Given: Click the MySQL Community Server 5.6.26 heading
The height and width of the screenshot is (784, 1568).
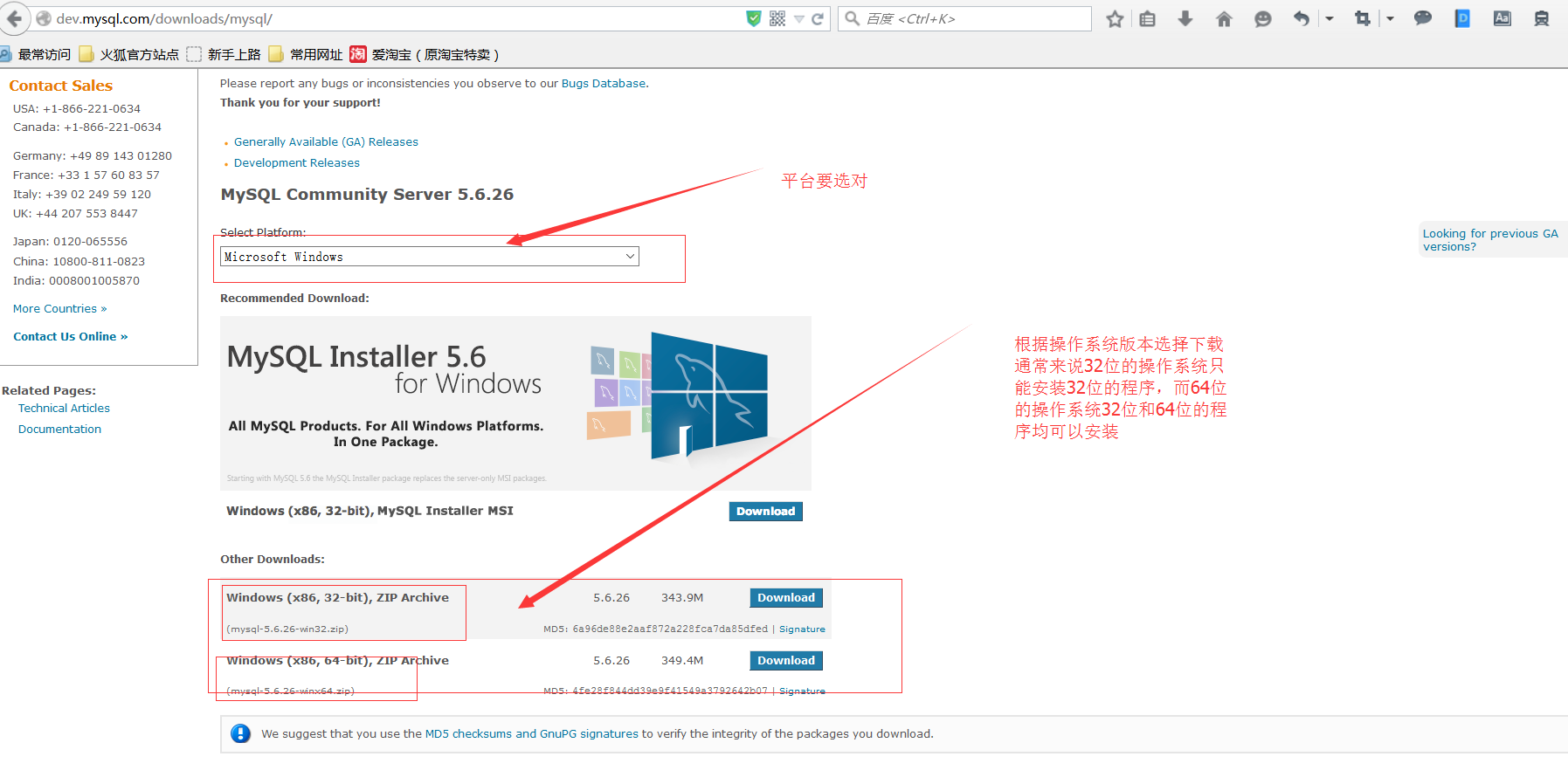Looking at the screenshot, I should pyautogui.click(x=367, y=195).
